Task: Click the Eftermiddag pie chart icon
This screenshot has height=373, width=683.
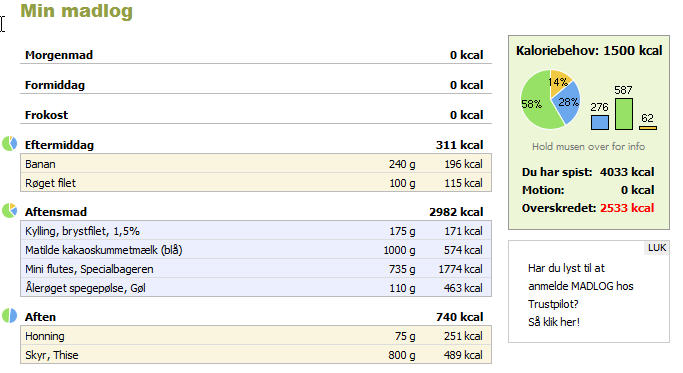Action: tap(10, 143)
